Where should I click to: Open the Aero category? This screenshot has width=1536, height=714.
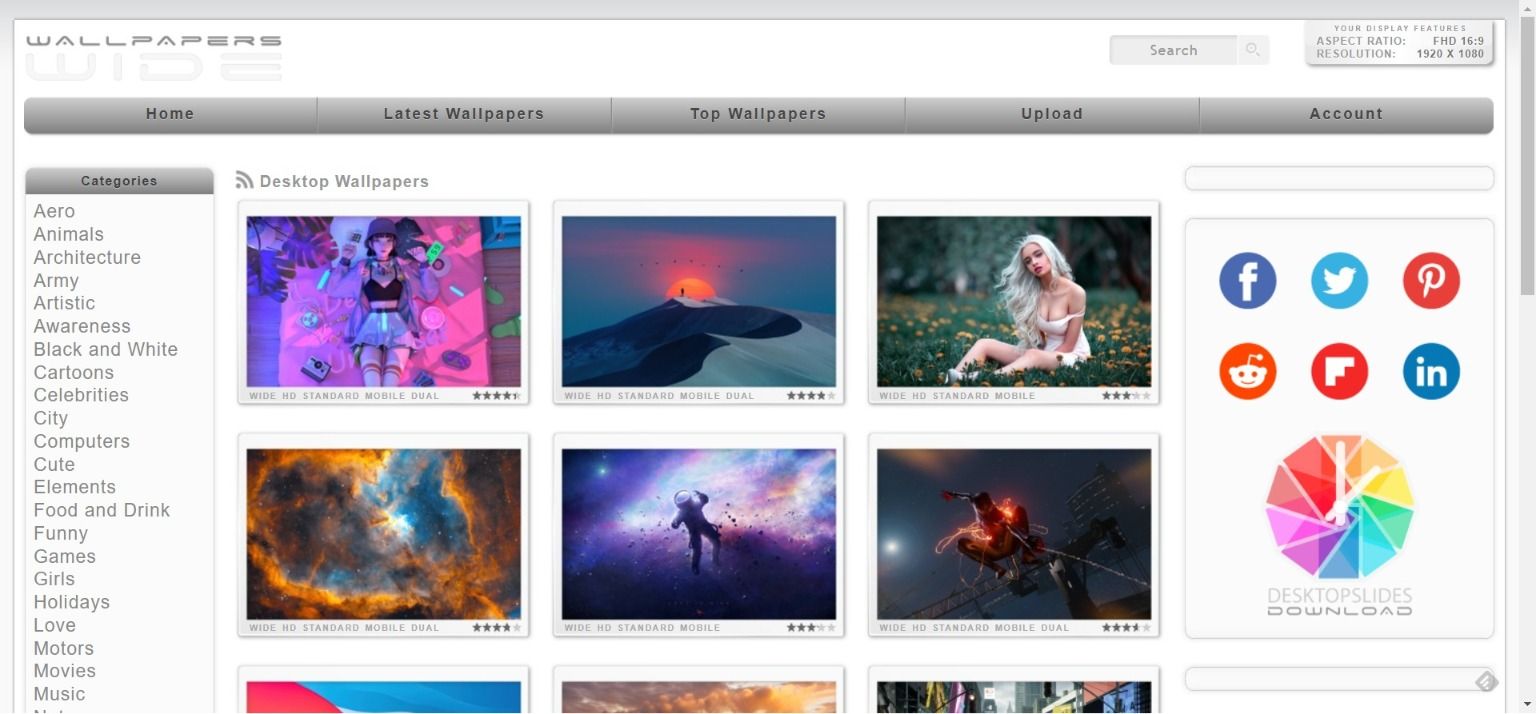54,211
